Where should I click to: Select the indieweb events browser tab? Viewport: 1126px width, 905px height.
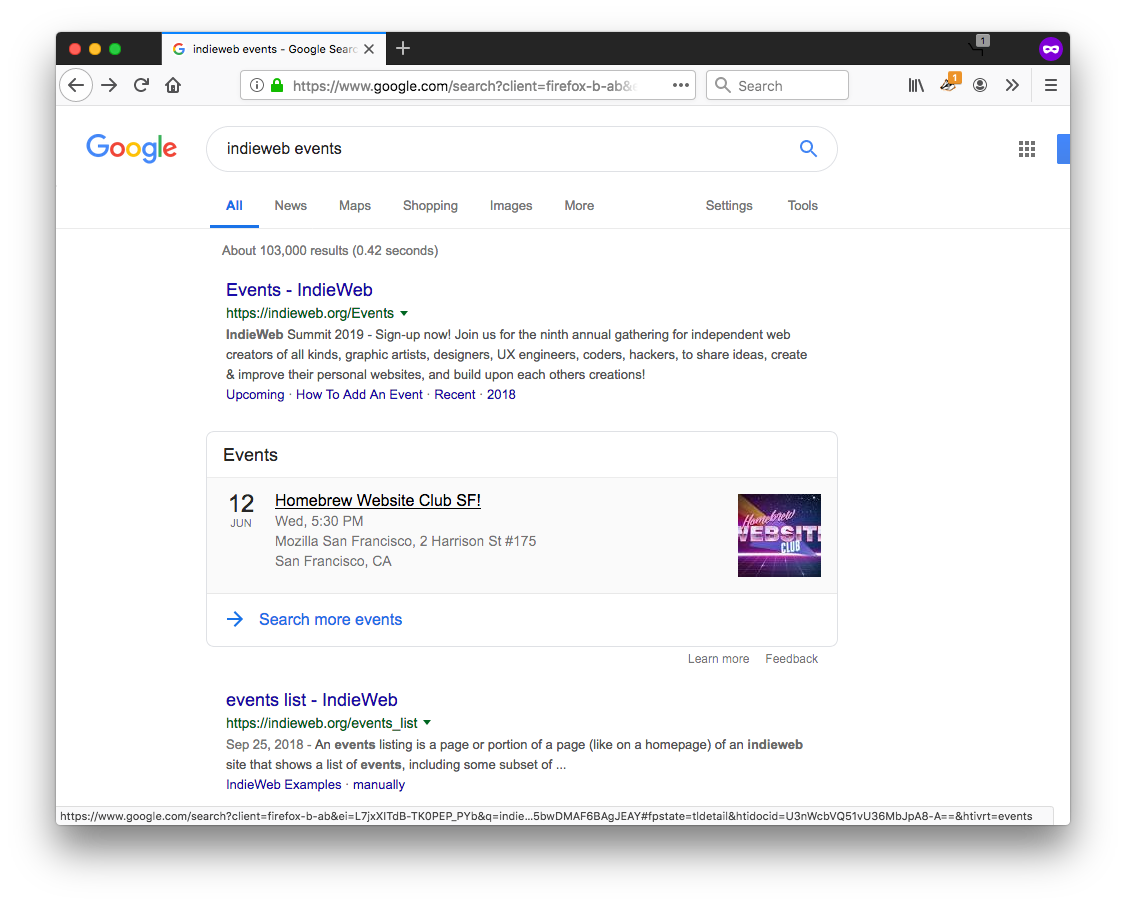[274, 49]
